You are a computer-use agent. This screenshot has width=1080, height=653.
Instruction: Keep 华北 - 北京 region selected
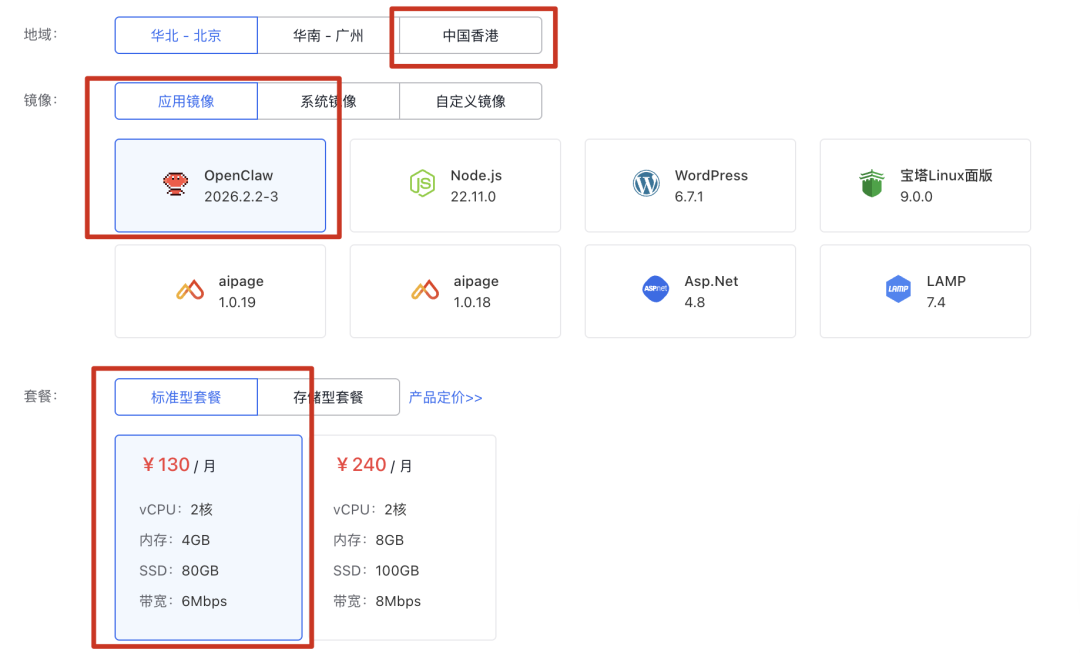(186, 35)
